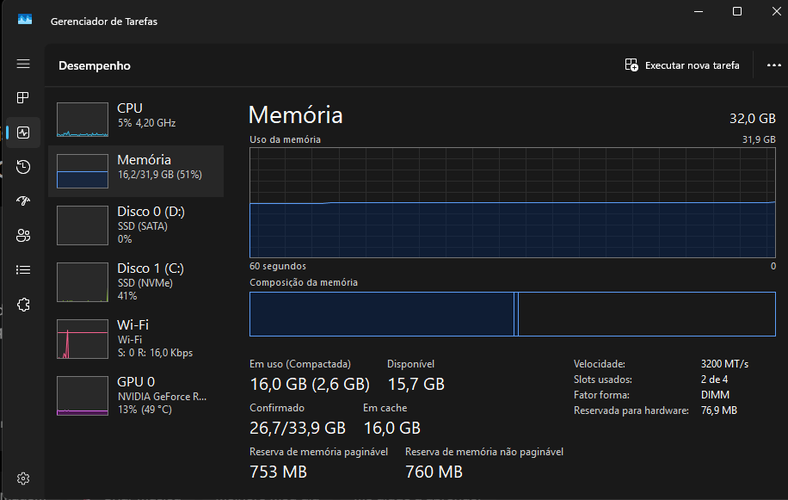
Task: Click the Desempenho page heading
Action: (94, 66)
